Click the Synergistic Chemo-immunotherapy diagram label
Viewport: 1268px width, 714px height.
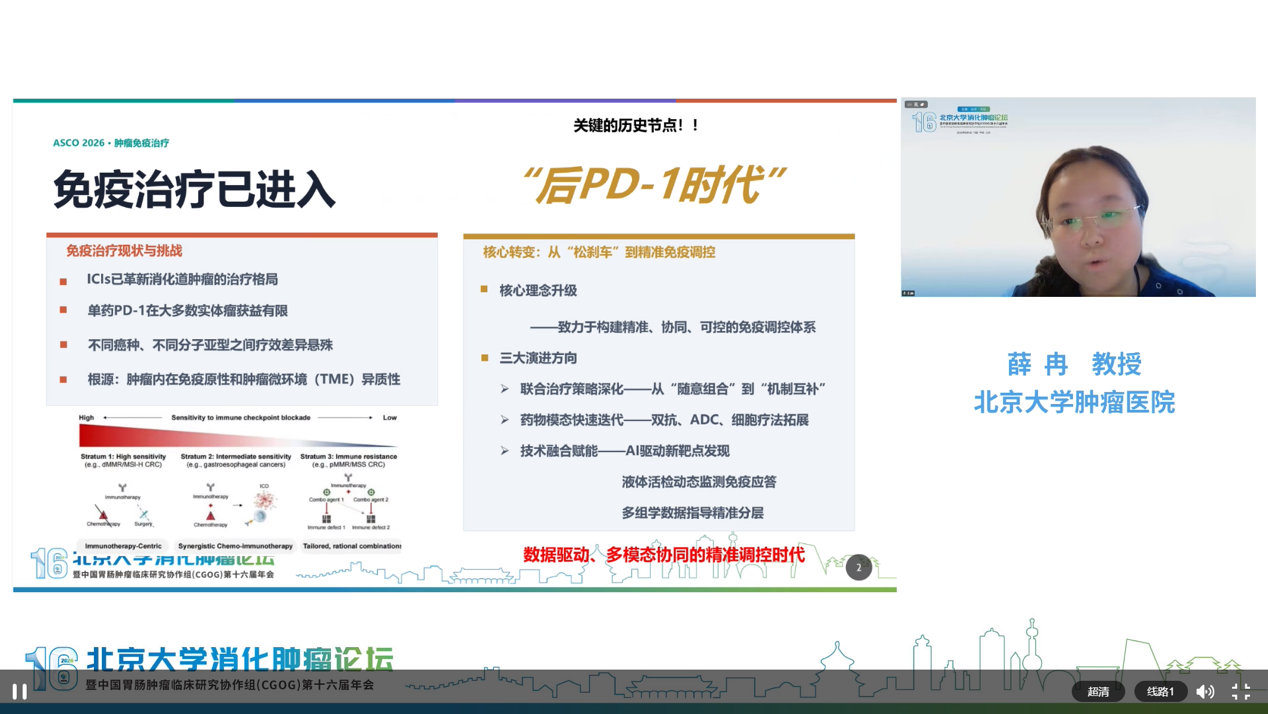[x=235, y=546]
